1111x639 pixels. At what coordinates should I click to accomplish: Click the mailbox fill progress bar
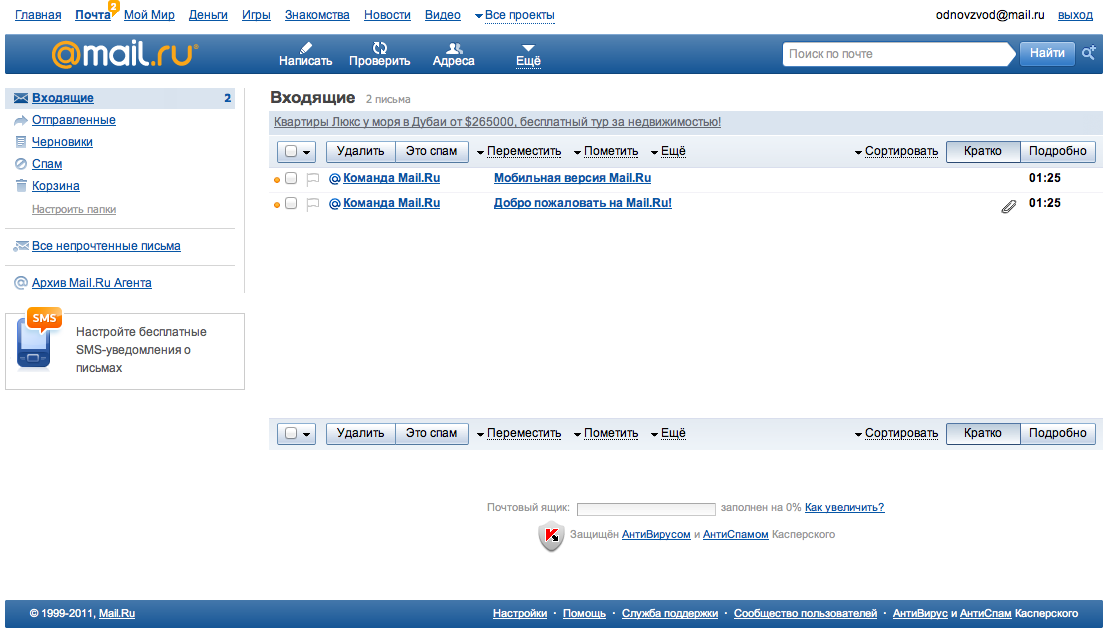(646, 509)
